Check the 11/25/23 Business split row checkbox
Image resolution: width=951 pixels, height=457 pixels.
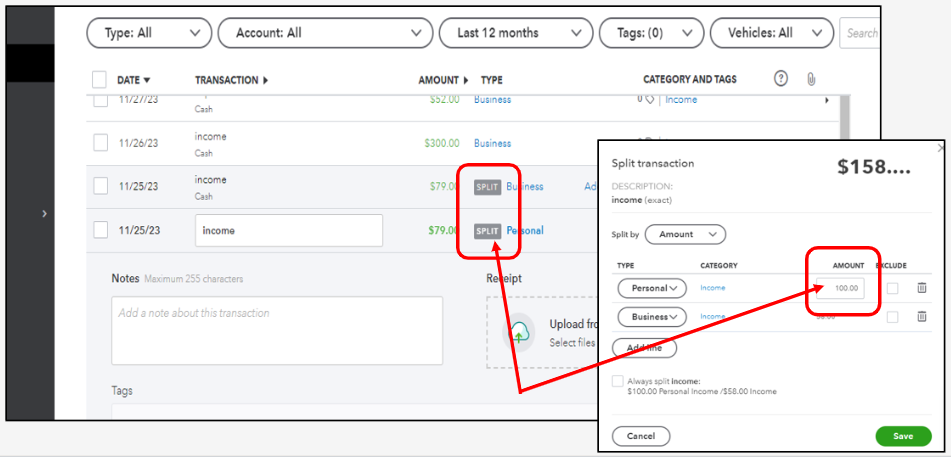pyautogui.click(x=100, y=186)
